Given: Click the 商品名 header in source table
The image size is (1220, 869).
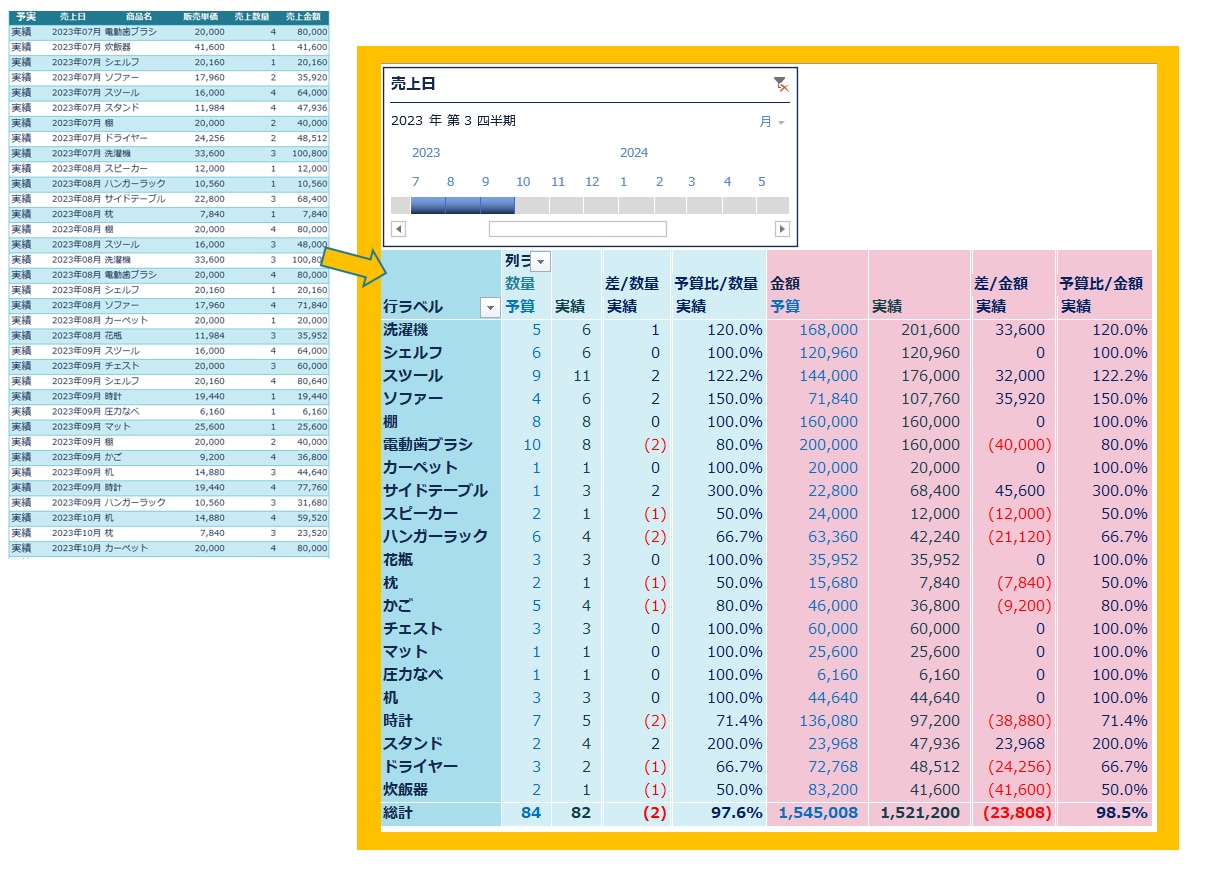Looking at the screenshot, I should tap(140, 17).
